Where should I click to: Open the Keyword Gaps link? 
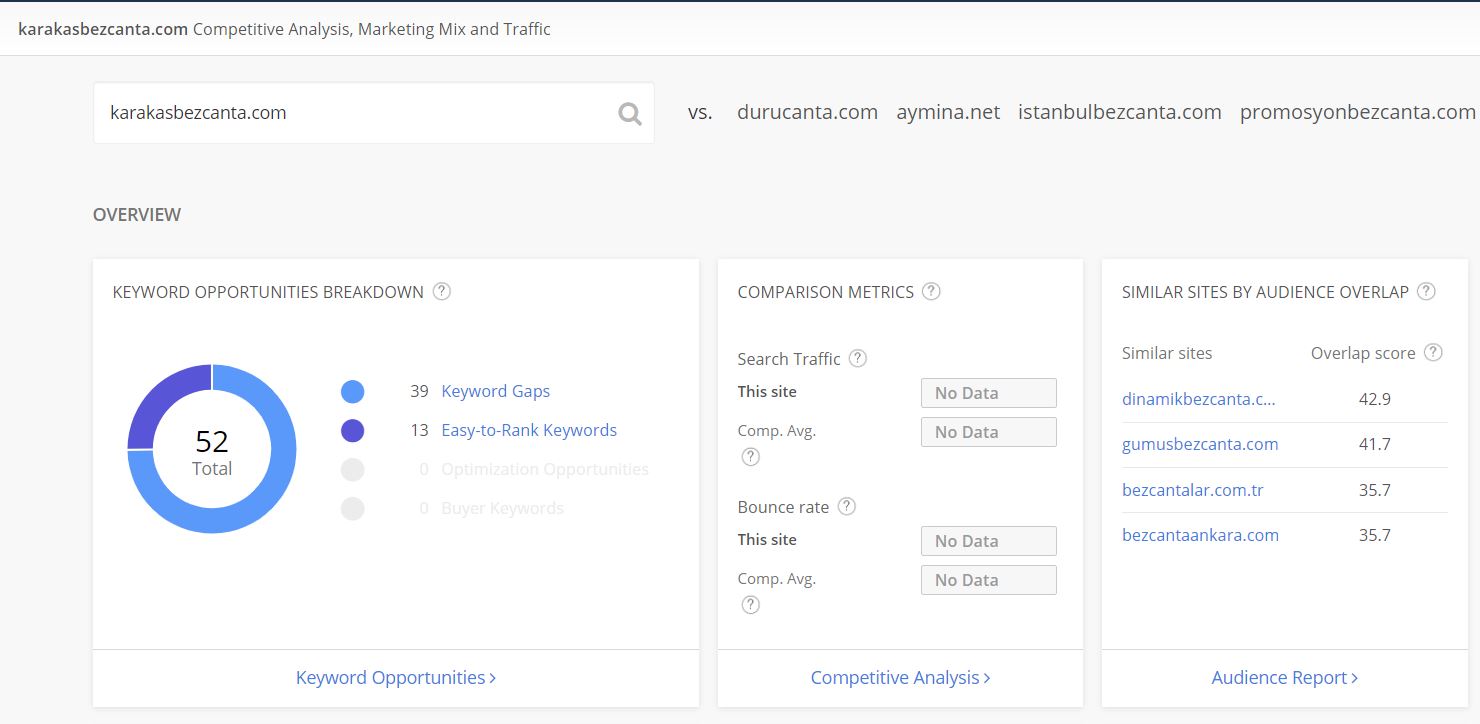tap(496, 391)
